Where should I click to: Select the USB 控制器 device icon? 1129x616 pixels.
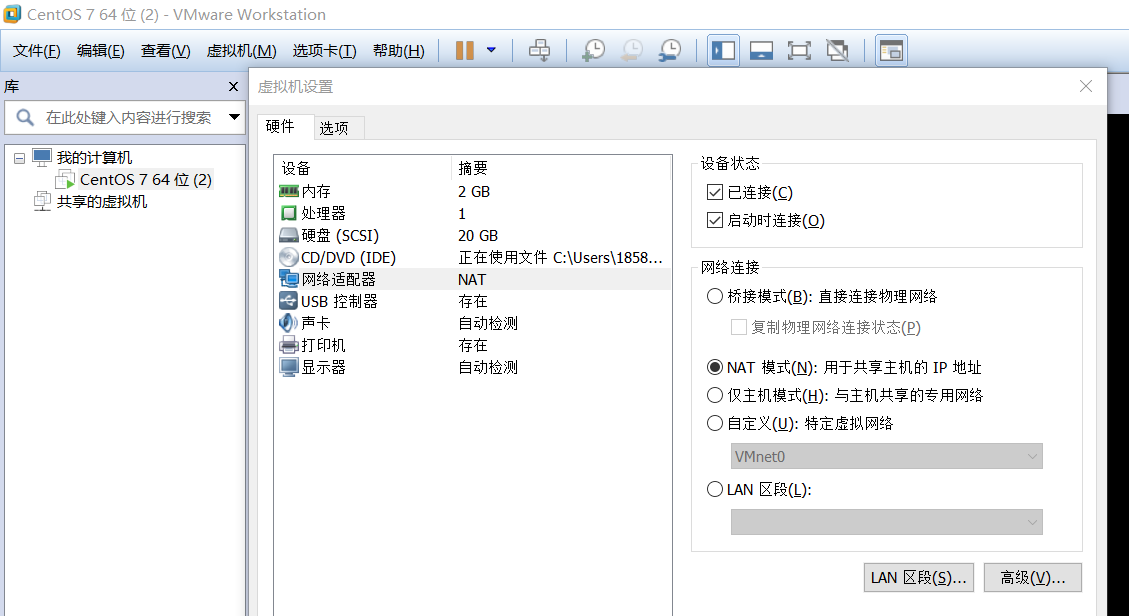pyautogui.click(x=289, y=302)
